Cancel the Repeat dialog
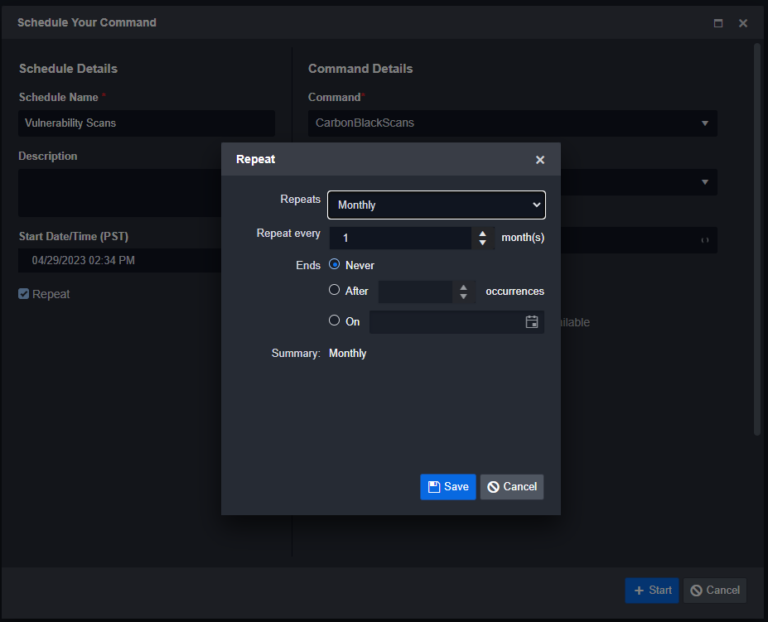The image size is (768, 622). coord(512,487)
